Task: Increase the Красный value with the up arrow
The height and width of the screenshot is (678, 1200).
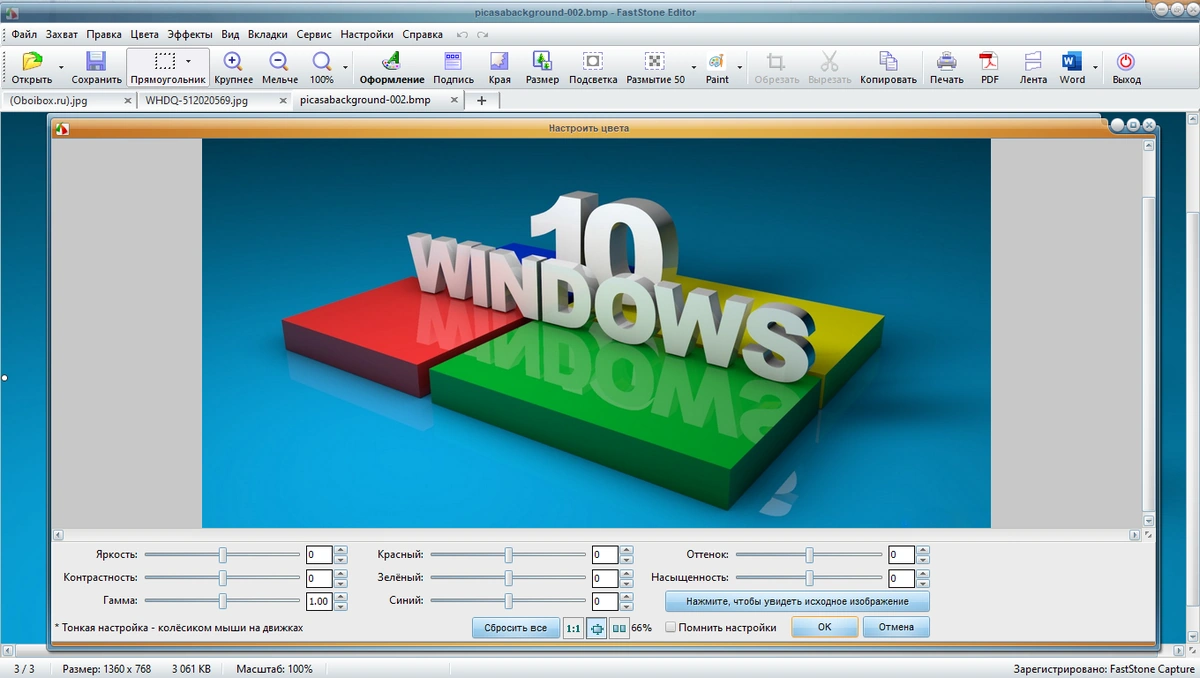Action: 626,550
